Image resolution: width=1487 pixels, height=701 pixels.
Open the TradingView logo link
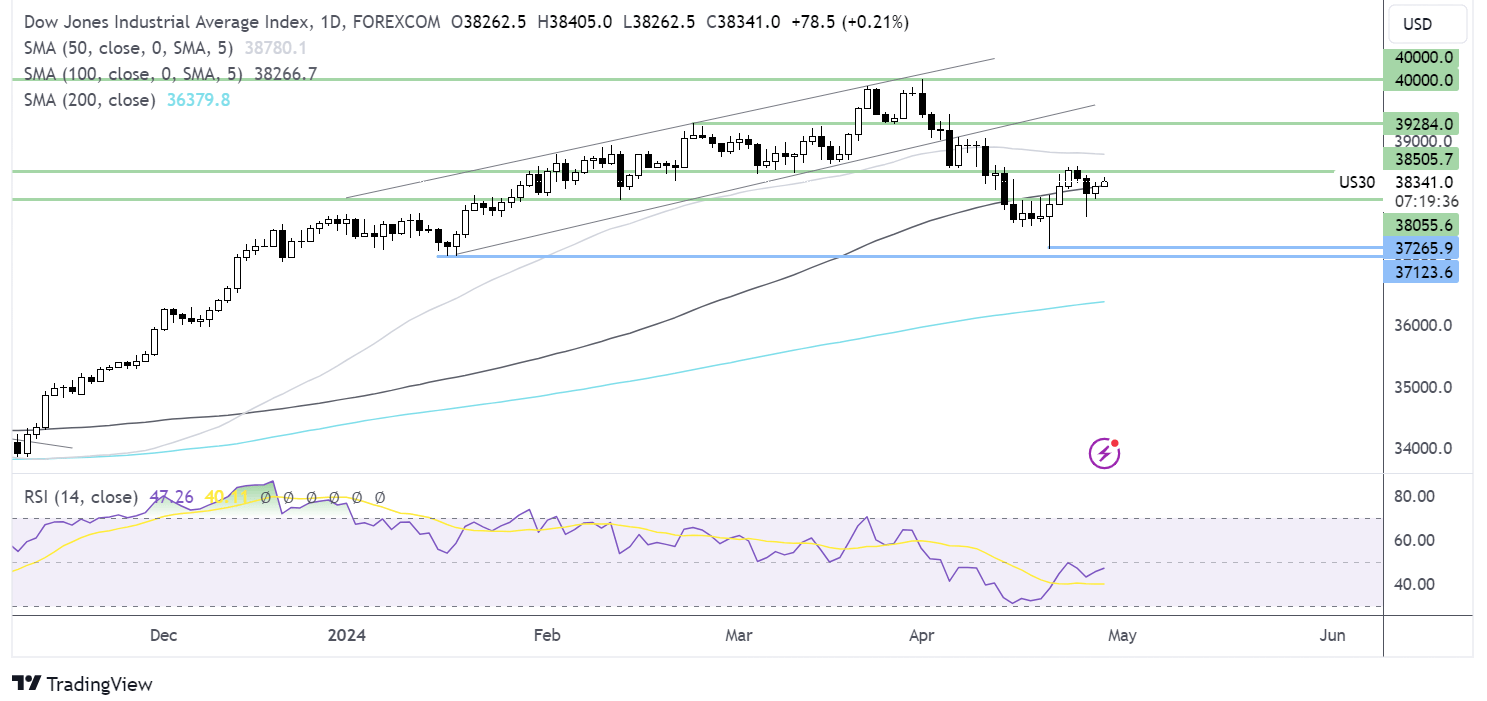click(x=83, y=684)
